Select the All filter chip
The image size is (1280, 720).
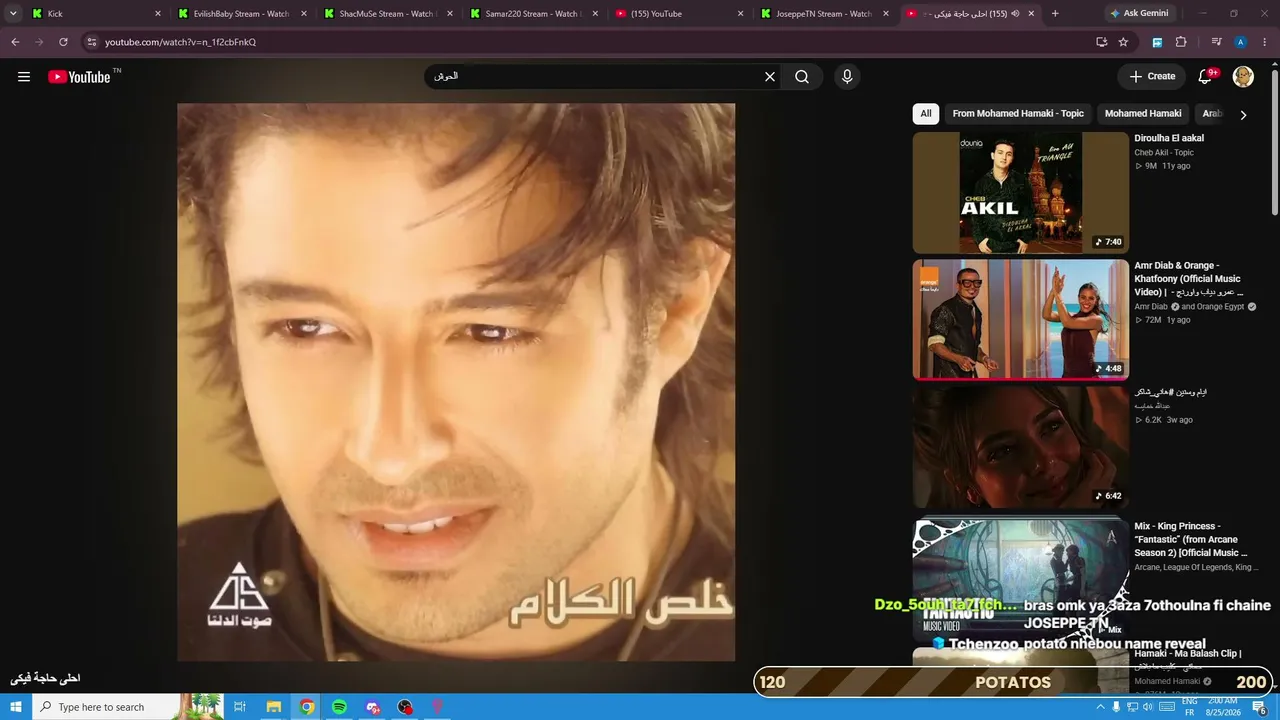click(926, 114)
